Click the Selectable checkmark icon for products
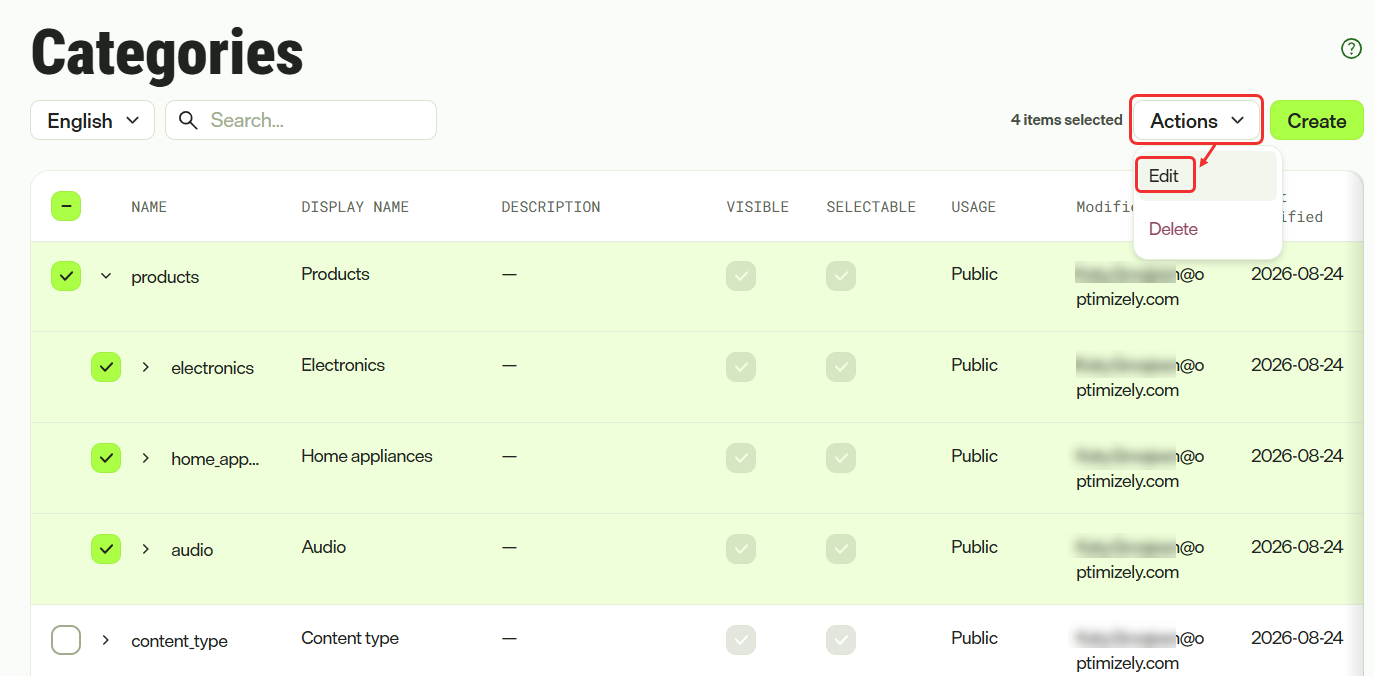 pyautogui.click(x=841, y=276)
